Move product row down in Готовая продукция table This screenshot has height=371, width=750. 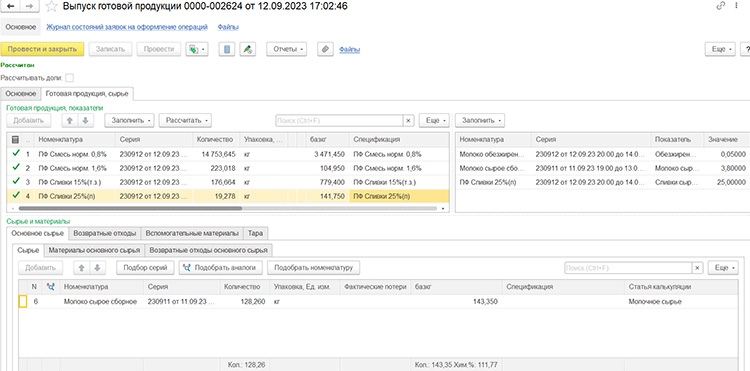(86, 120)
